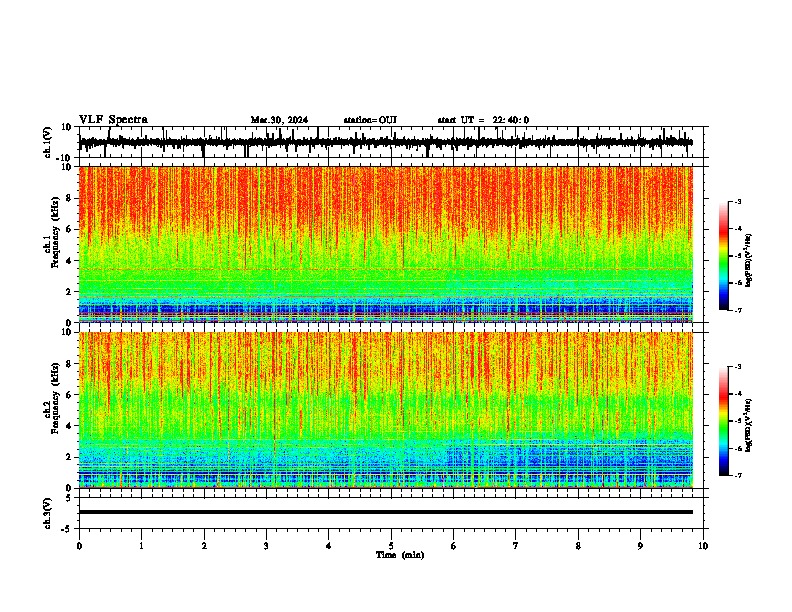This screenshot has width=792, height=612.
Task: Click the 'station=OUJ' label
Action: tap(370, 120)
